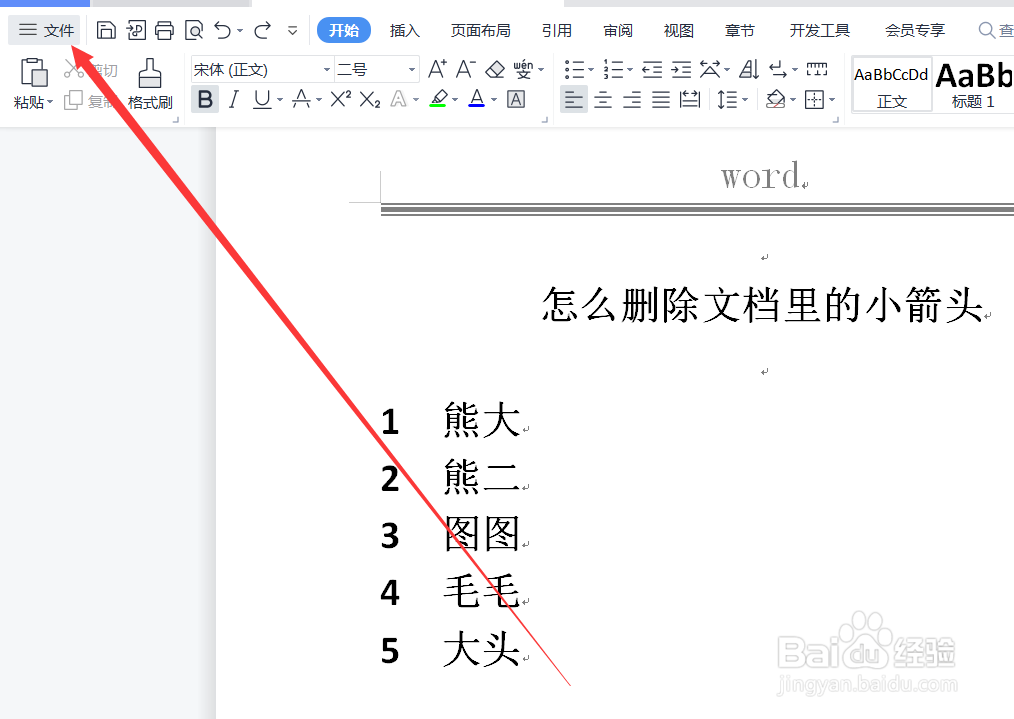Open Print Preview
The image size is (1014, 719).
192,30
